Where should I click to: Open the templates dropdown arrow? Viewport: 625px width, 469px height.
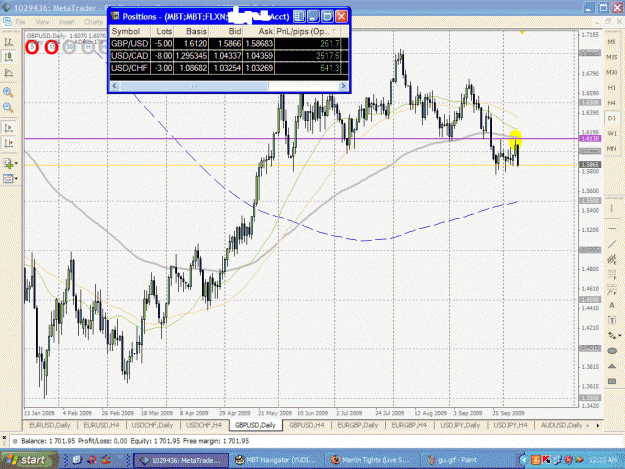(x=16, y=179)
